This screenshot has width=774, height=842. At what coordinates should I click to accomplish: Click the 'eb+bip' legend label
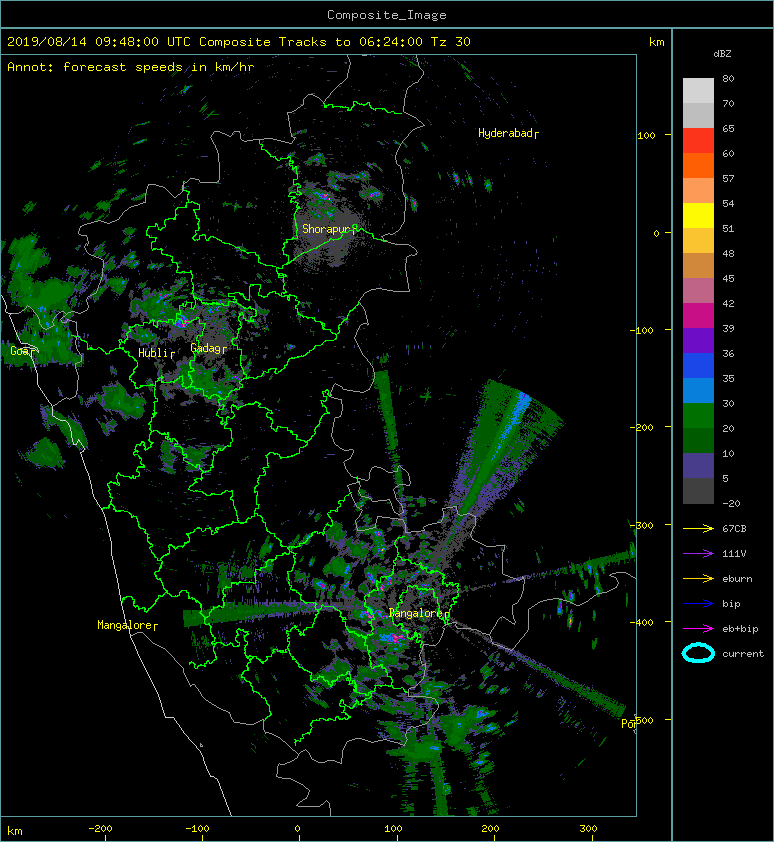click(x=740, y=629)
